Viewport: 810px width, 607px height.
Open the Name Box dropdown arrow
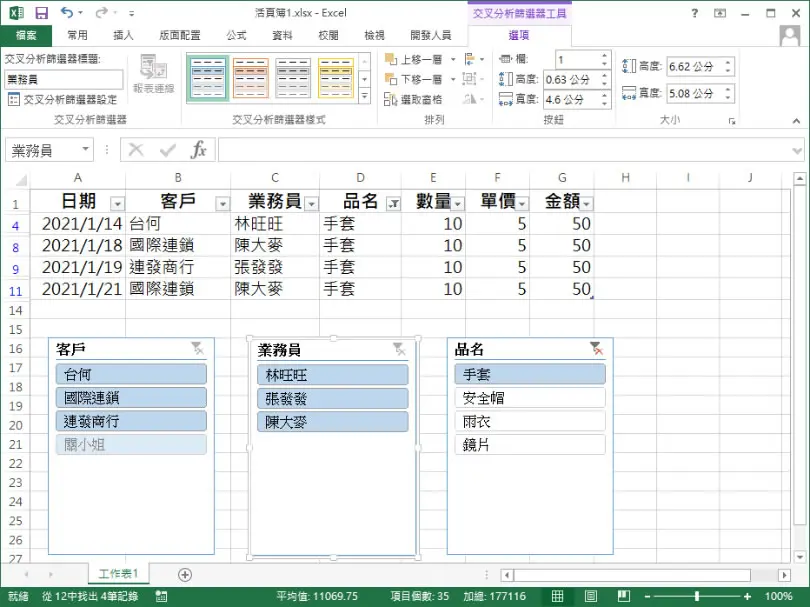point(86,150)
